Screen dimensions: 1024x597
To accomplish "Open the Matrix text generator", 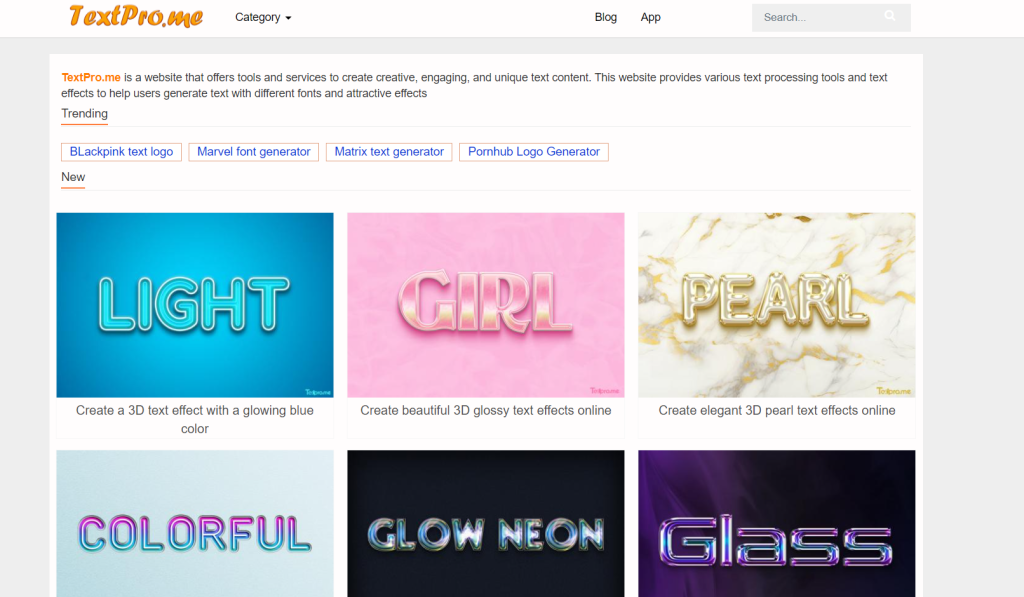I will tap(388, 151).
